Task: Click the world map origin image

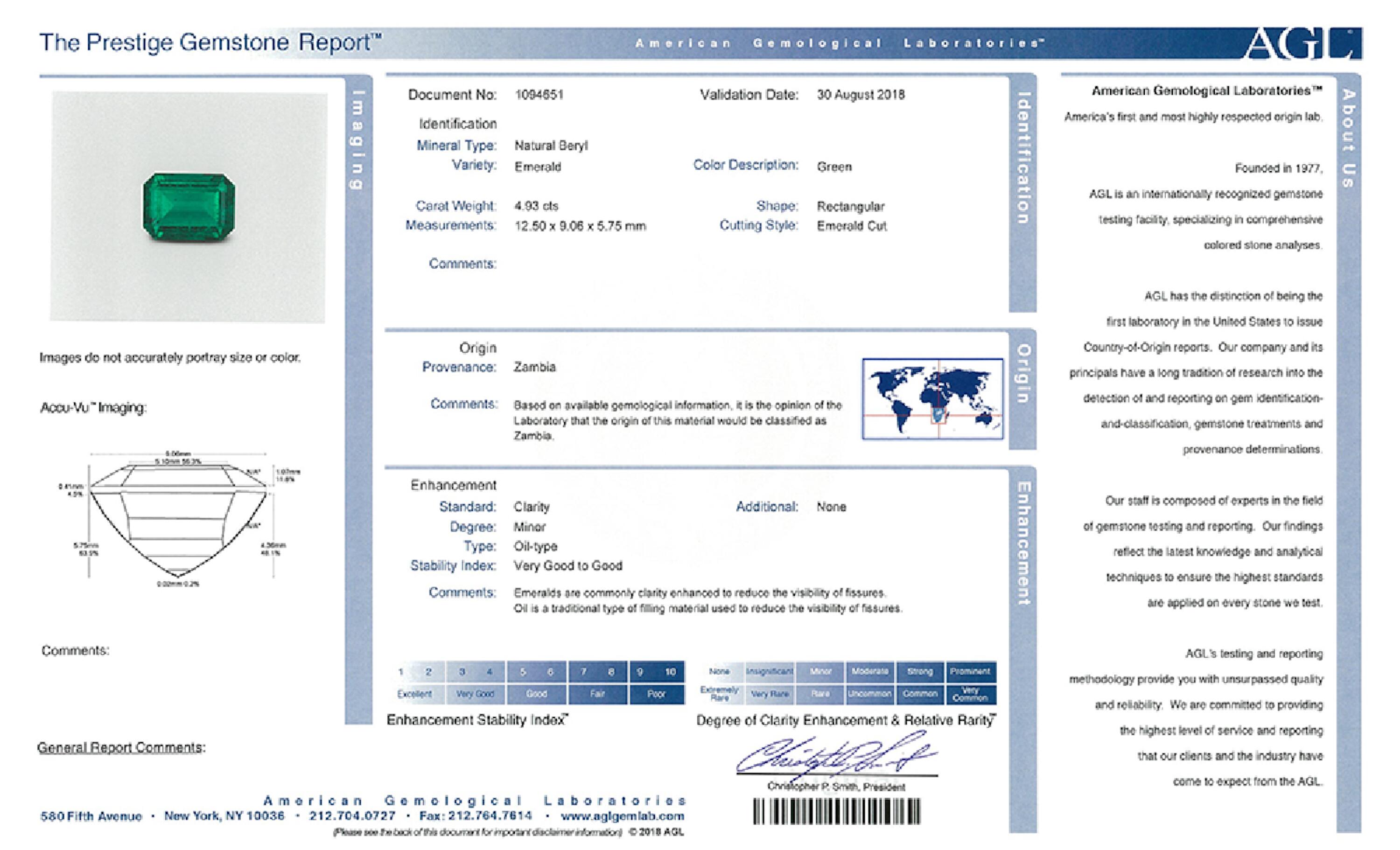Action: pos(932,399)
